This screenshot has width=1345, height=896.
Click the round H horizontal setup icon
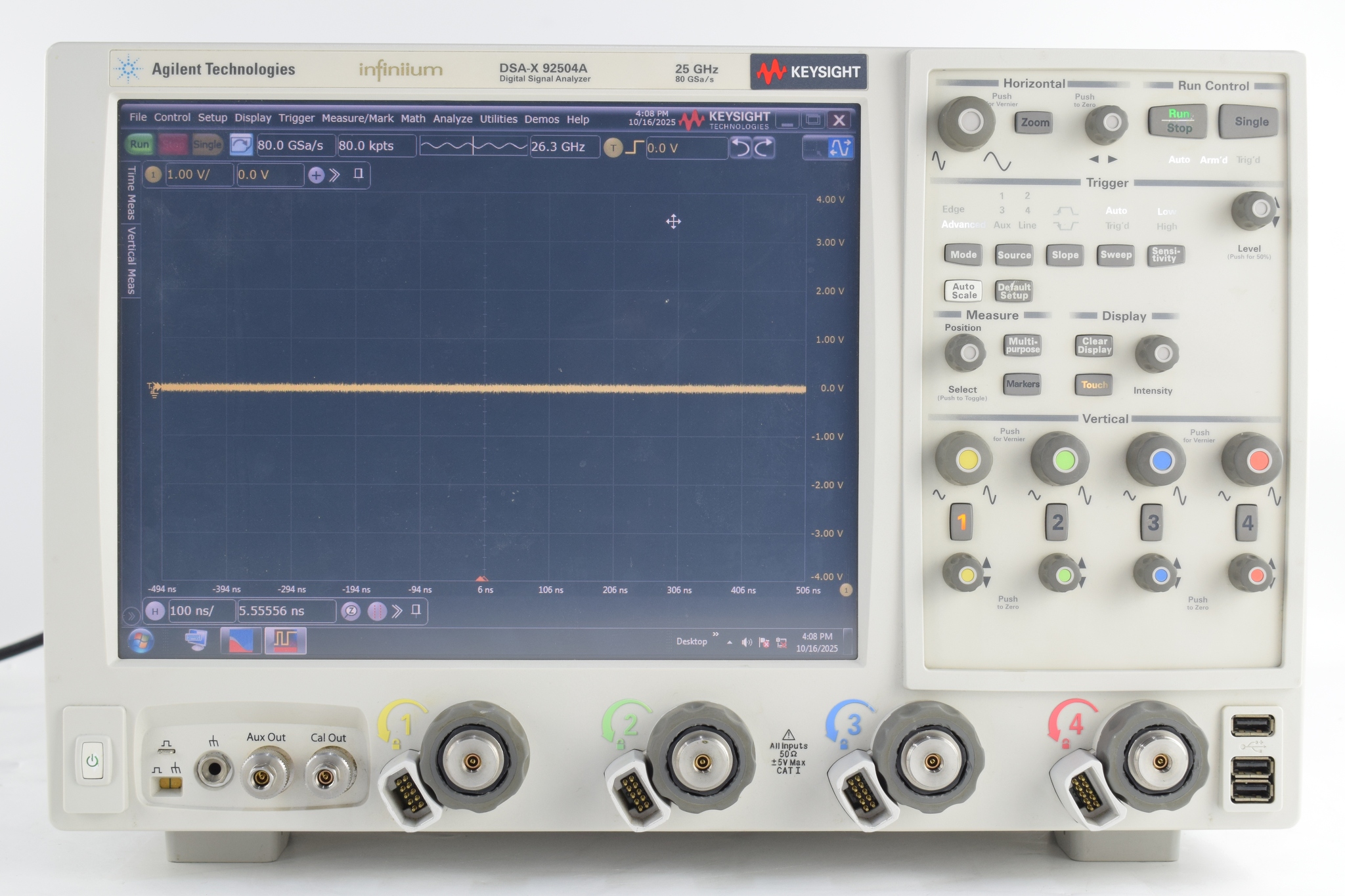point(154,611)
